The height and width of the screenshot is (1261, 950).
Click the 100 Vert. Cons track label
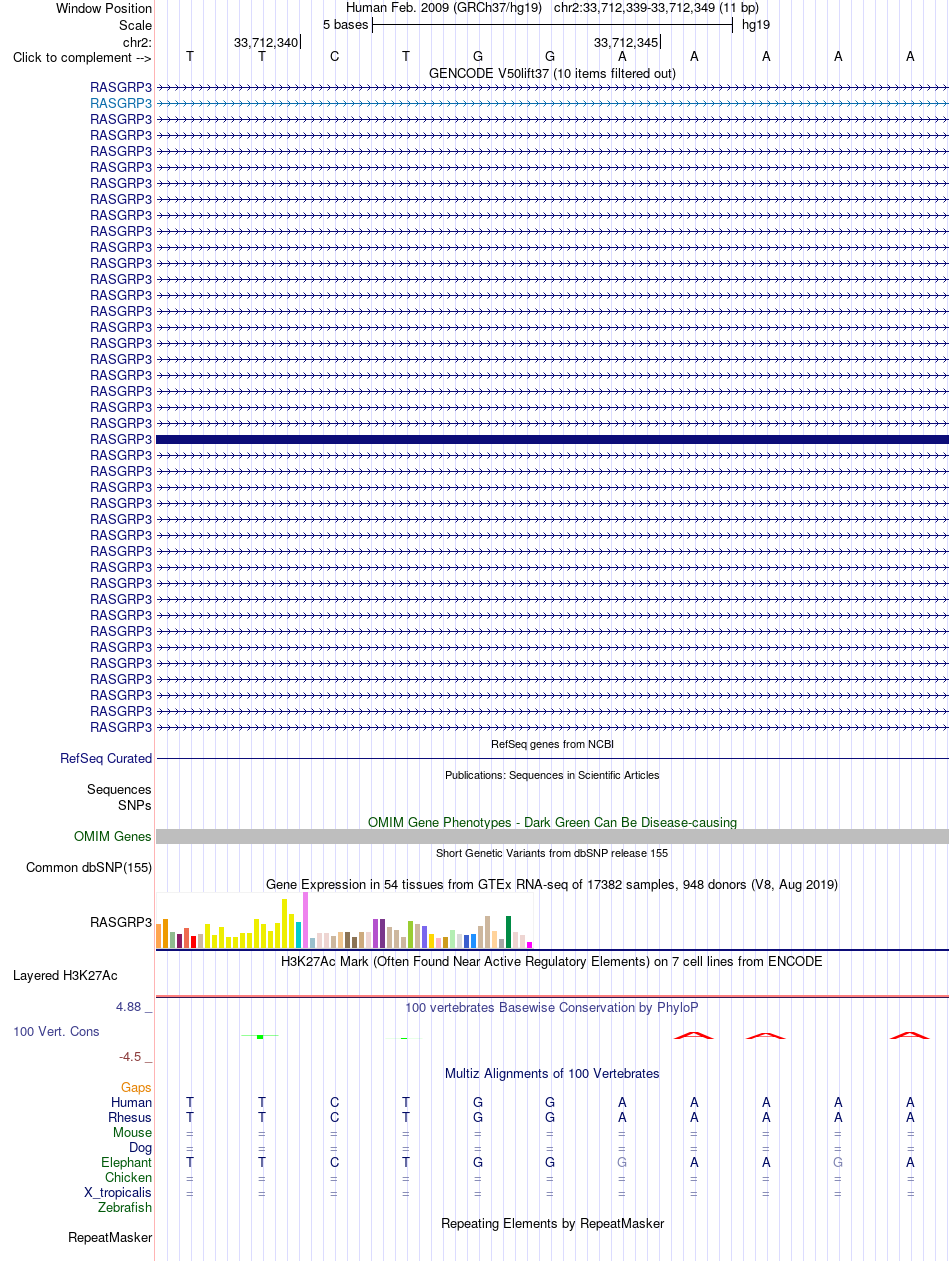click(56, 1031)
